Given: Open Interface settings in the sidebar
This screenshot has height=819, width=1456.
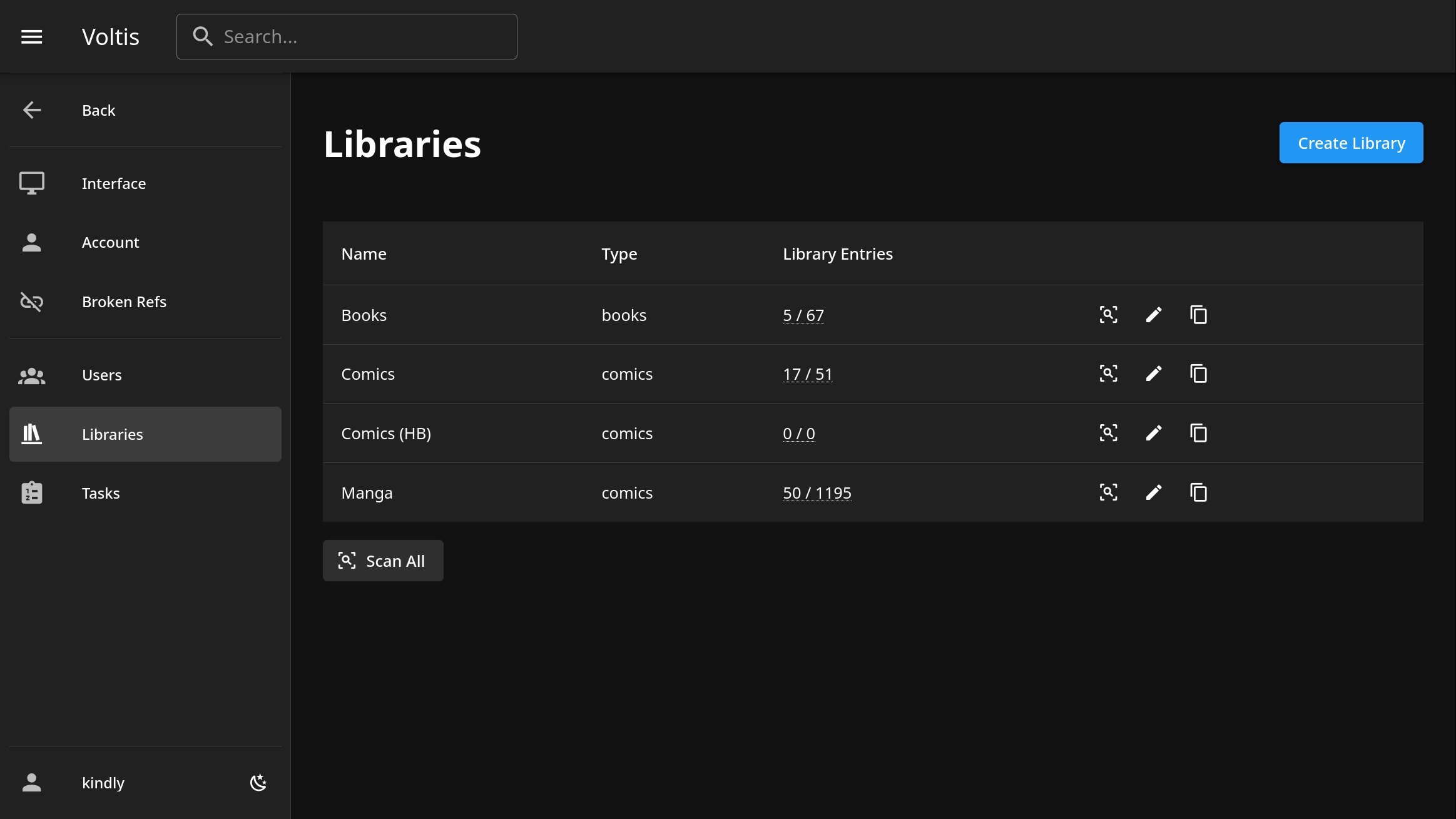Looking at the screenshot, I should [x=114, y=183].
